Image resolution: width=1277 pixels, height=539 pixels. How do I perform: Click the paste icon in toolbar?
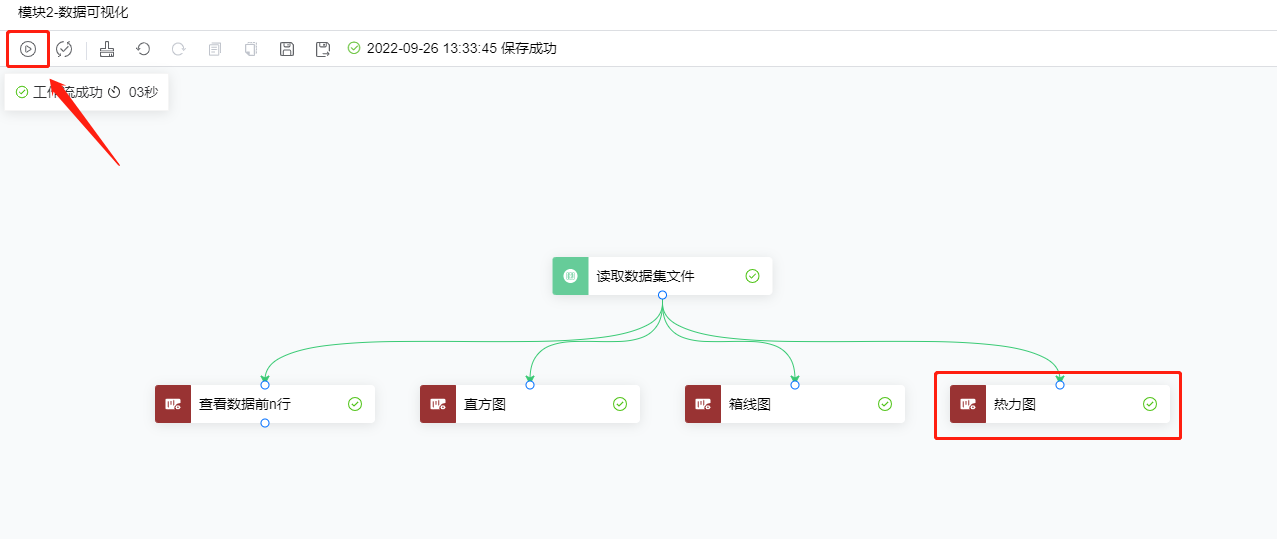pos(251,48)
